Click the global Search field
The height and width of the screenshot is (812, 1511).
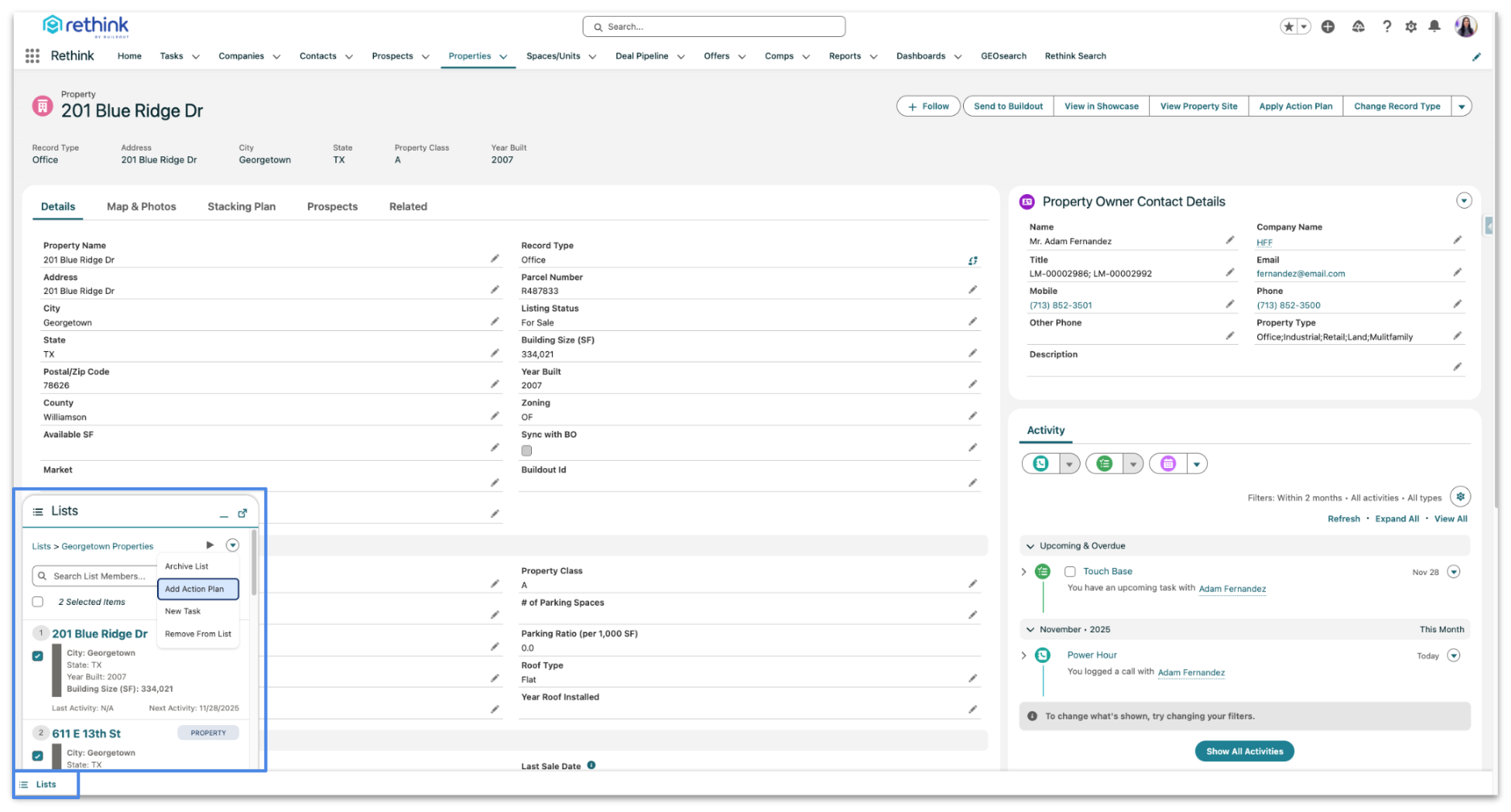point(714,27)
